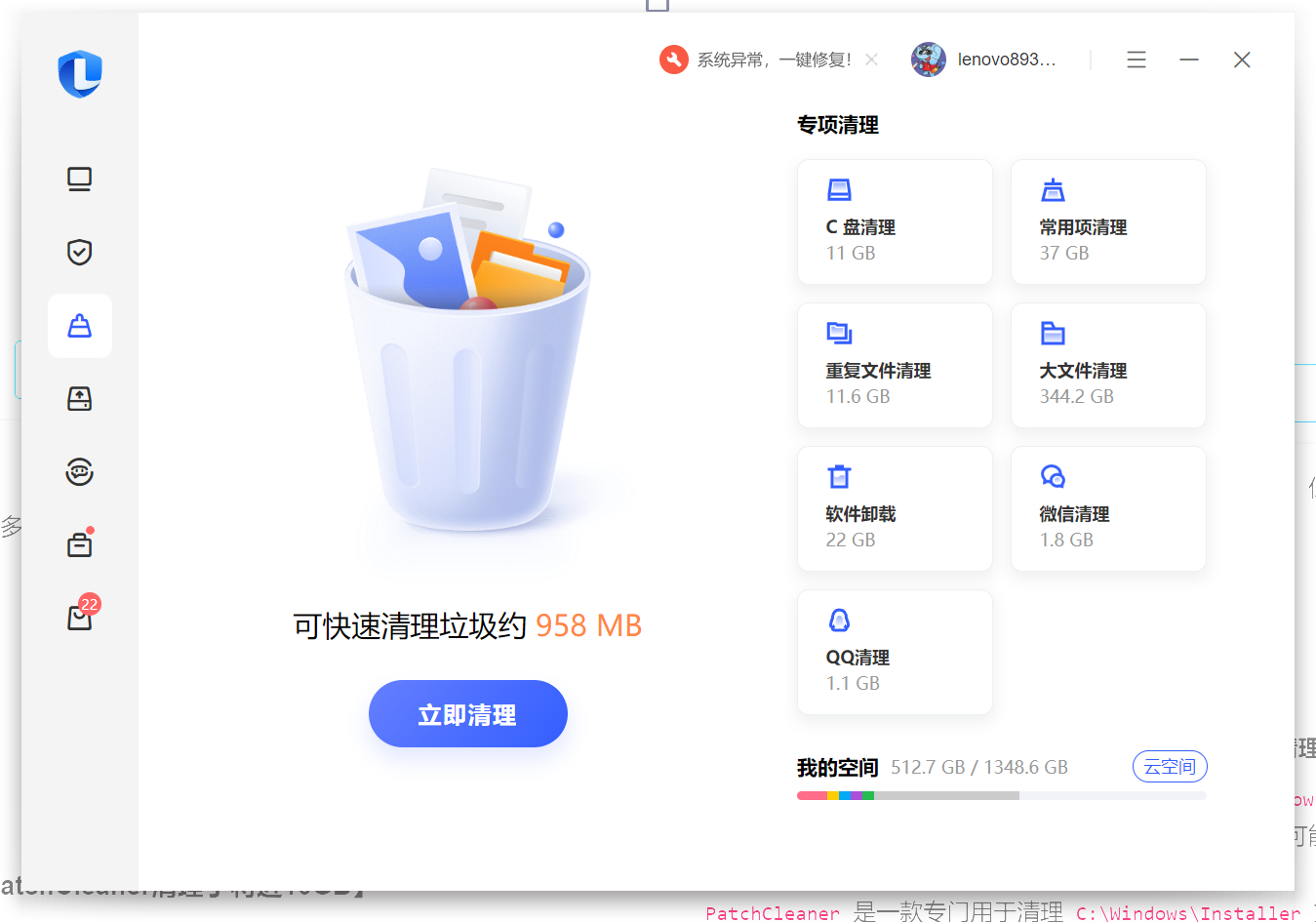Launch 软件卸载 software uninstaller
The image size is (1316, 922).
pyautogui.click(x=894, y=508)
